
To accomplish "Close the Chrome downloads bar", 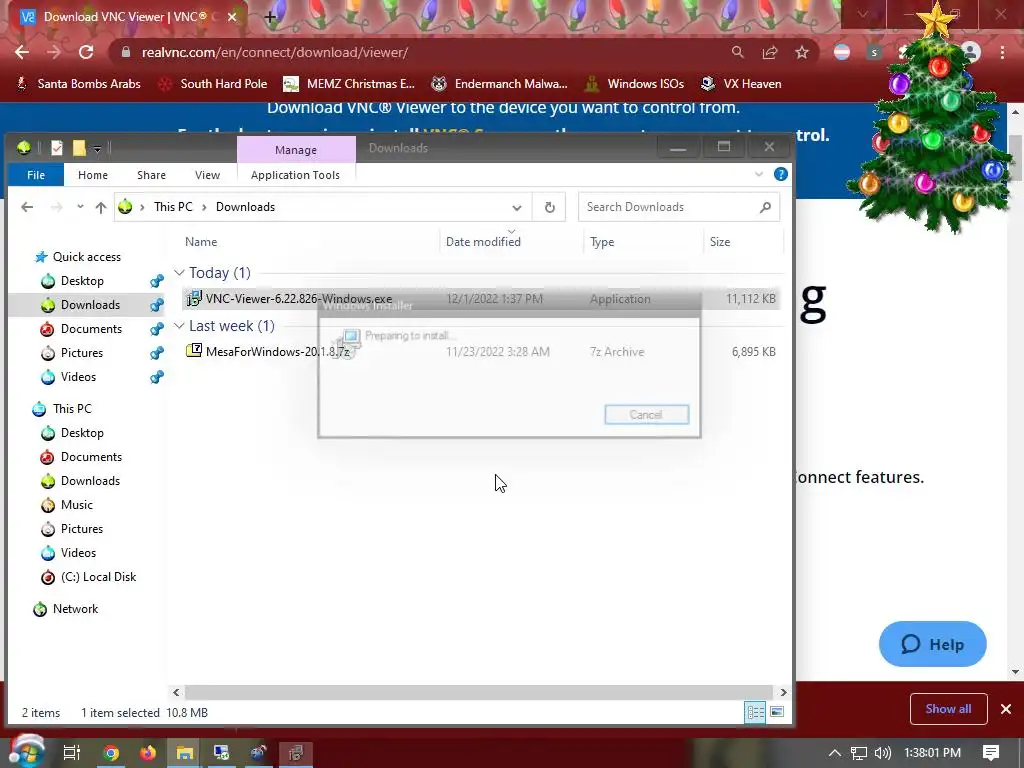I will [1006, 709].
